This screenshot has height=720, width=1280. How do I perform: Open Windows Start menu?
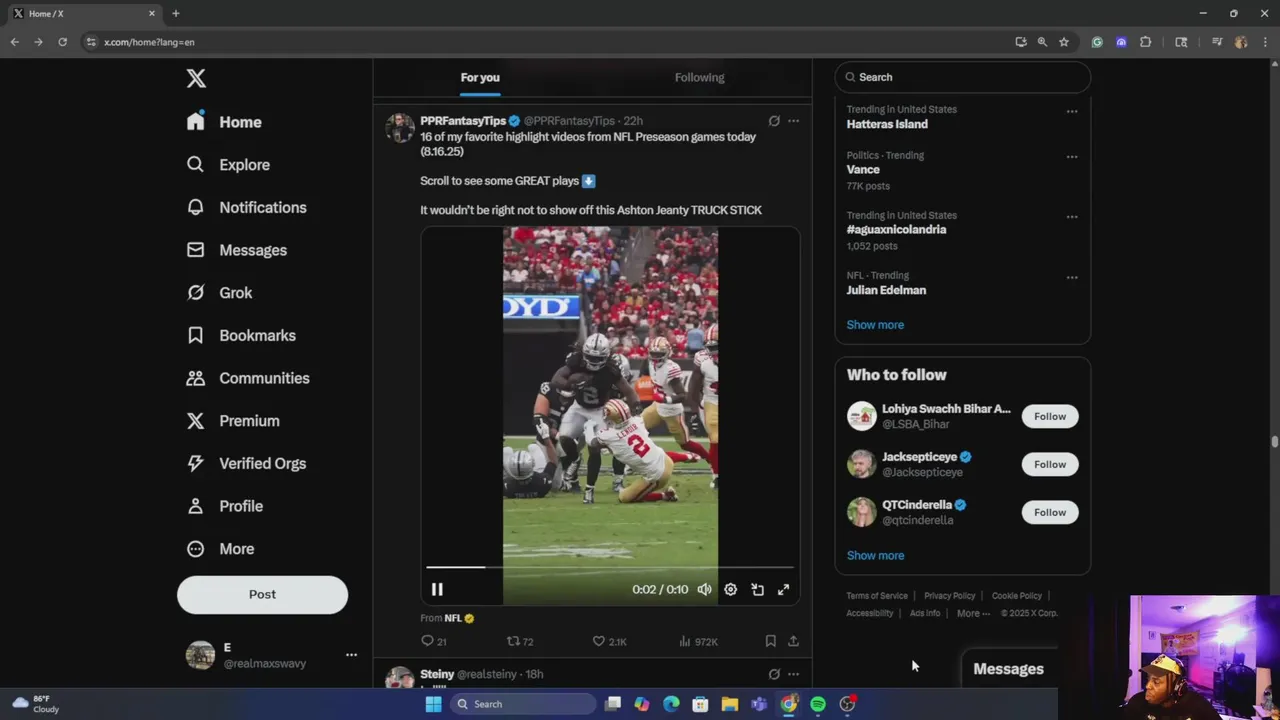[x=433, y=704]
